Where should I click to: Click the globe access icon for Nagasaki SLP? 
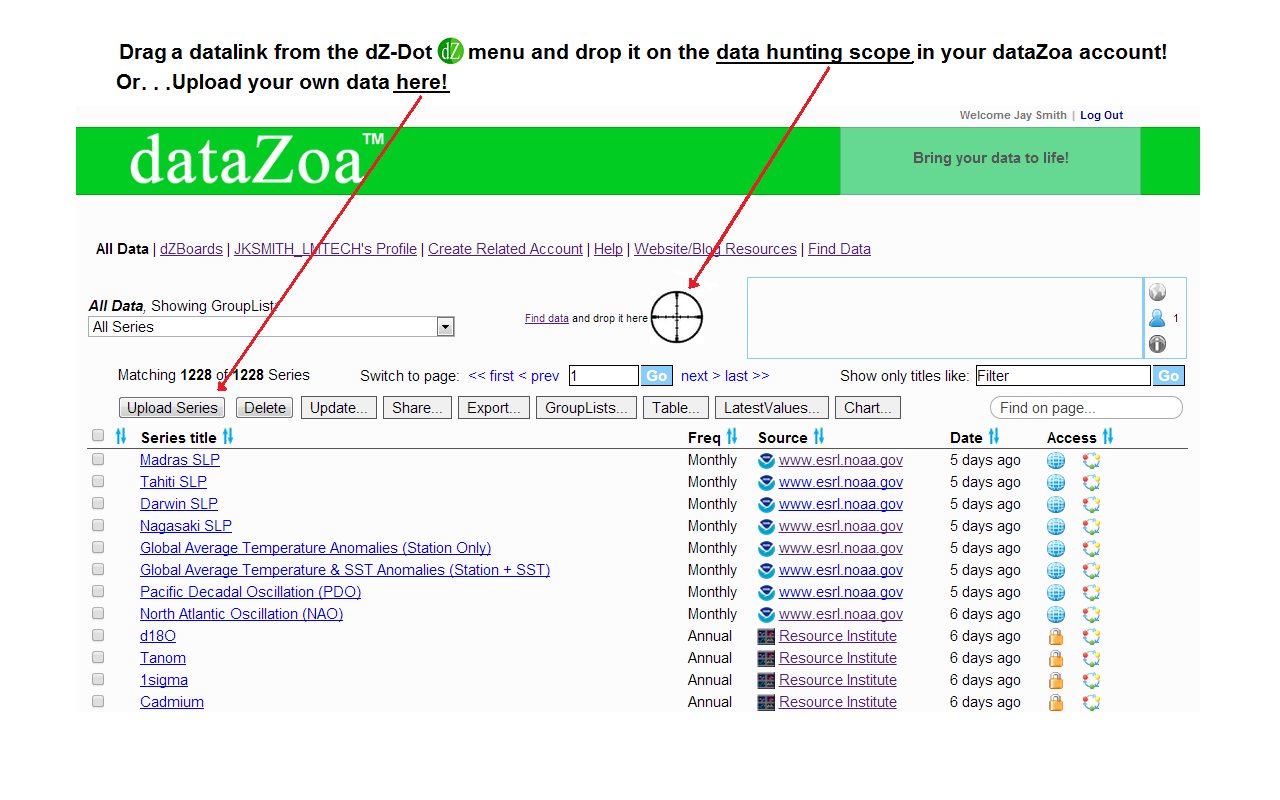click(1056, 527)
